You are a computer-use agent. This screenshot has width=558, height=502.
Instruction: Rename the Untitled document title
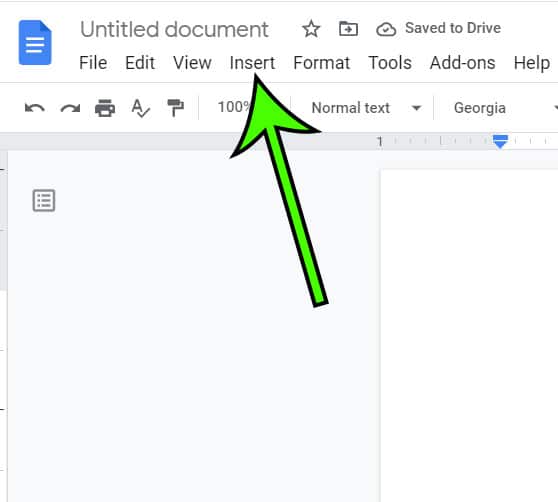[x=174, y=29]
